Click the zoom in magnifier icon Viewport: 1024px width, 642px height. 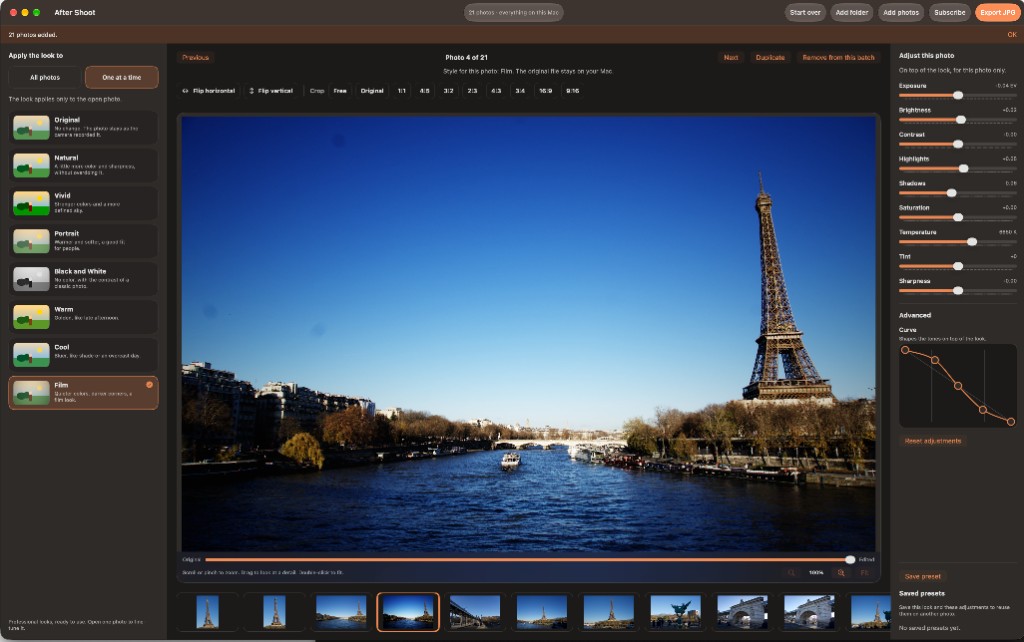[x=841, y=573]
